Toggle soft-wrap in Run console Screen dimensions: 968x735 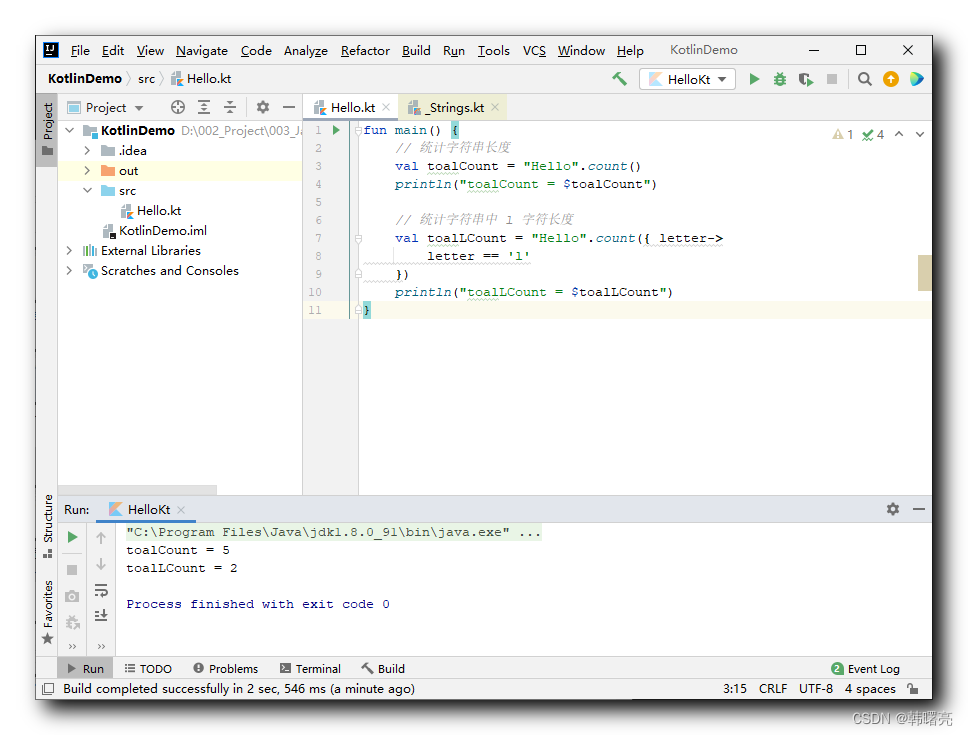101,589
